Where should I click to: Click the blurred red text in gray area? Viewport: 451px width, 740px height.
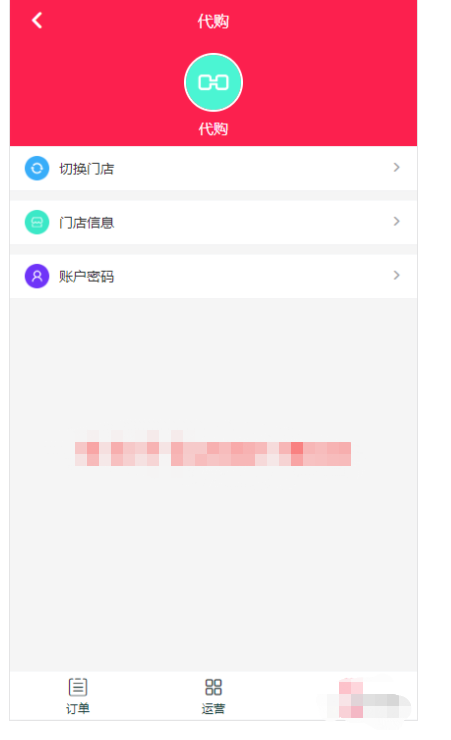[x=213, y=454]
